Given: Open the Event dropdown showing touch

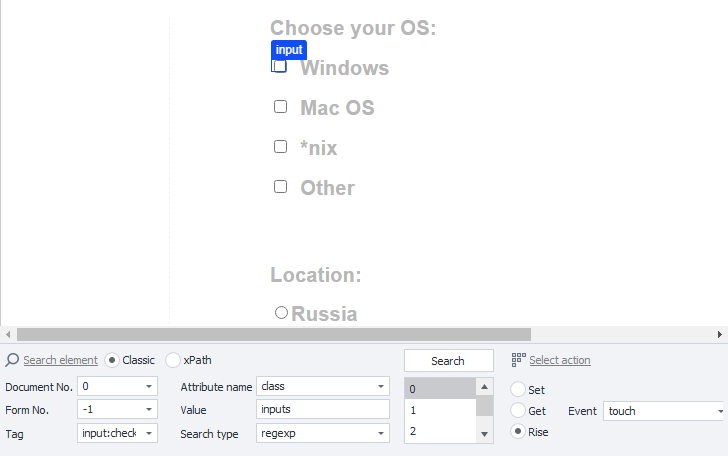Looking at the screenshot, I should pos(719,411).
